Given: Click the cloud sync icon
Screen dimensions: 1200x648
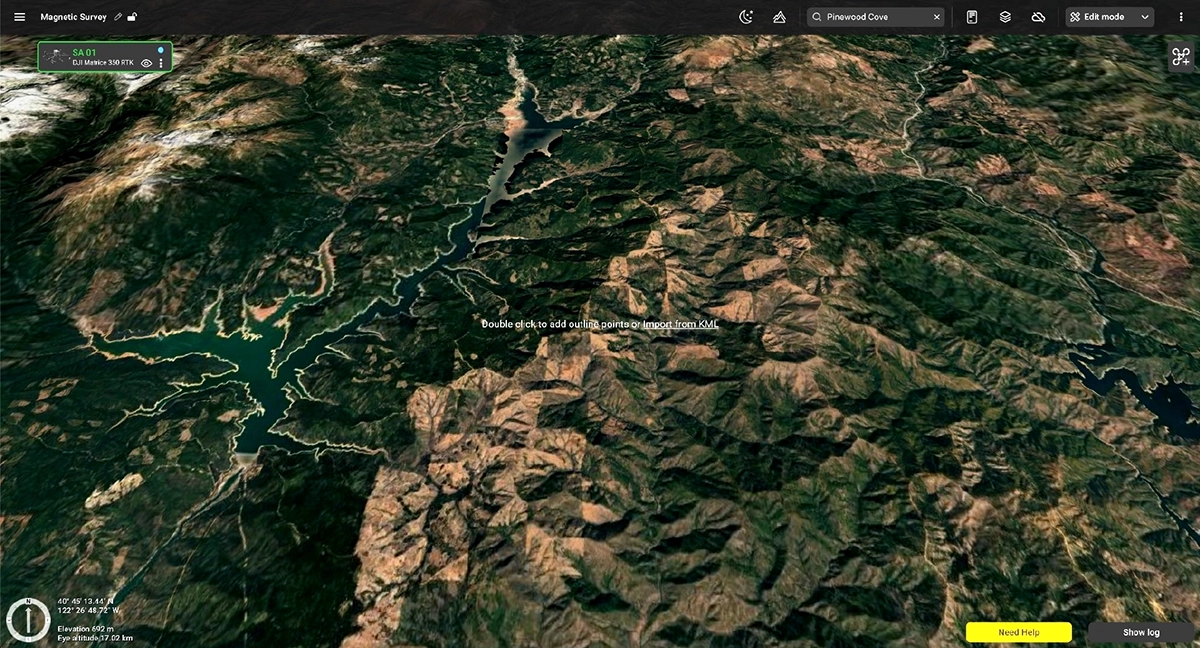Looking at the screenshot, I should click(x=1038, y=17).
